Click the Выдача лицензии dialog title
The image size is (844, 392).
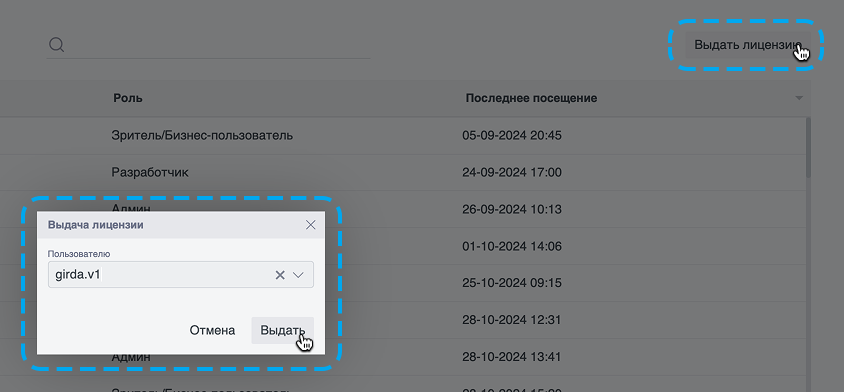96,225
